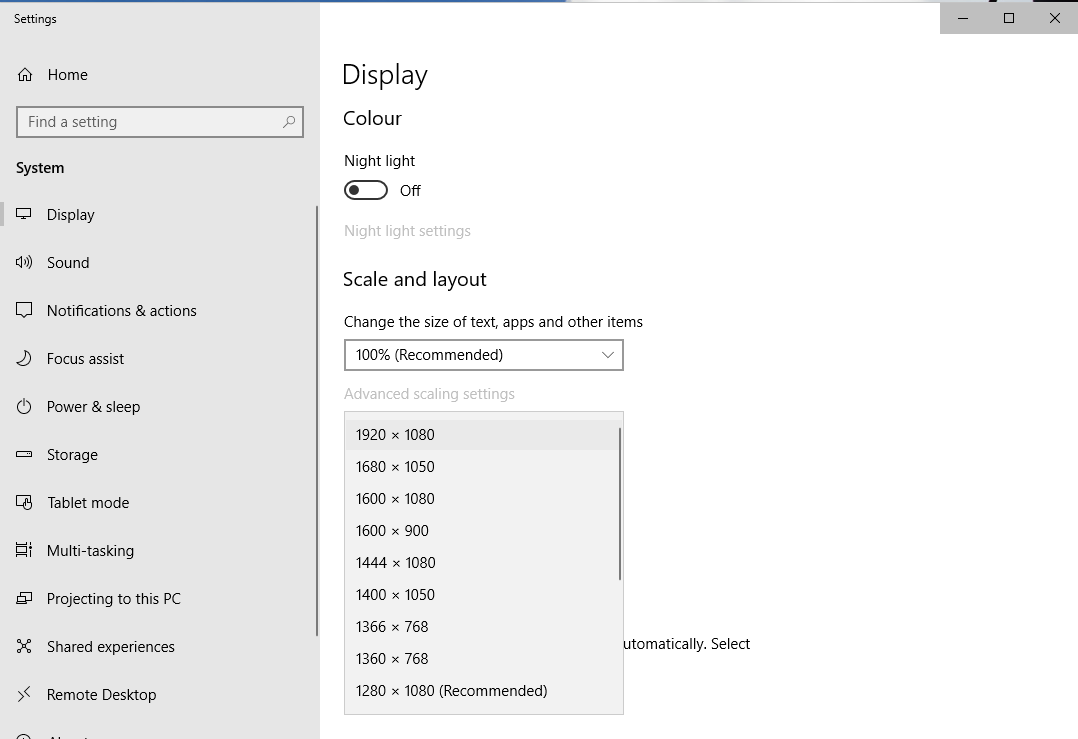Pick the 1366 × 768 option
This screenshot has width=1078, height=739.
coord(392,627)
